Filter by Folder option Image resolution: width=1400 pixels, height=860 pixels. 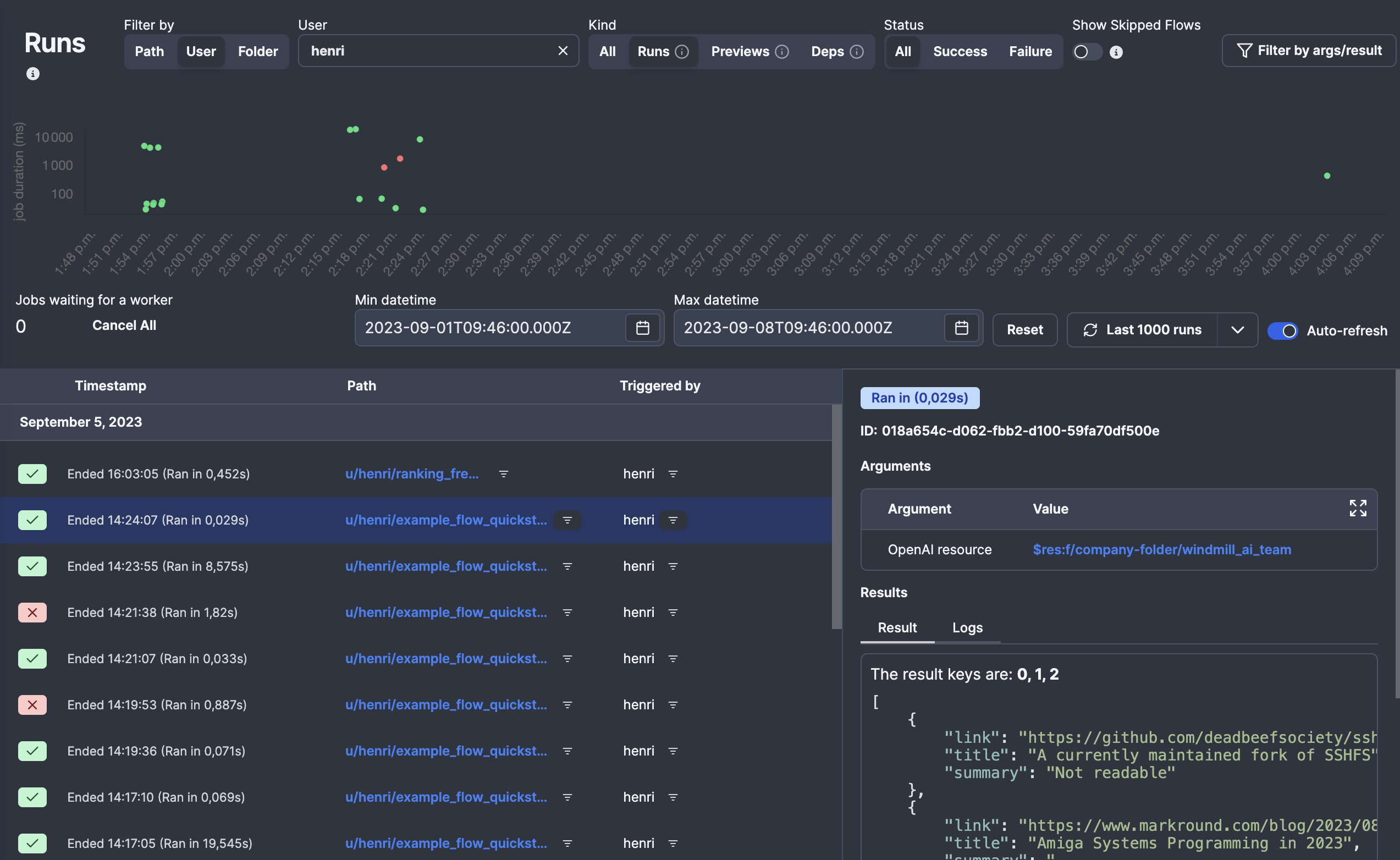click(257, 52)
